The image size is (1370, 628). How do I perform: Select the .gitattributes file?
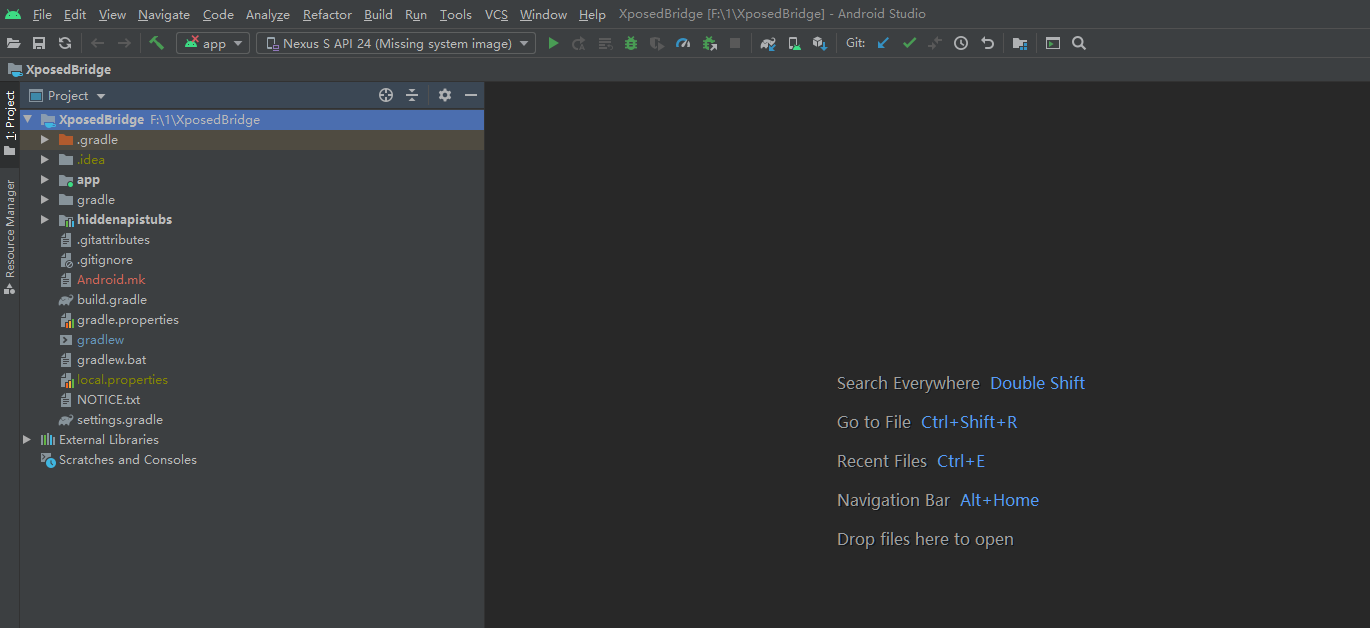pyautogui.click(x=113, y=240)
